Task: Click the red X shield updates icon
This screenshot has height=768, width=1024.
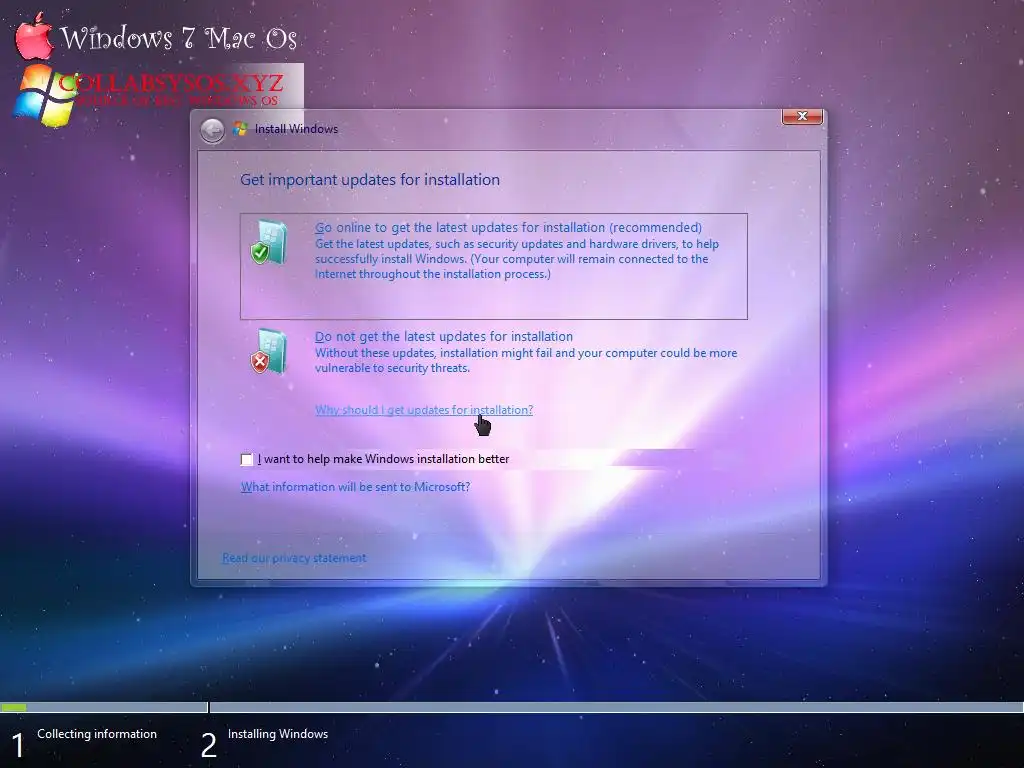Action: (269, 352)
